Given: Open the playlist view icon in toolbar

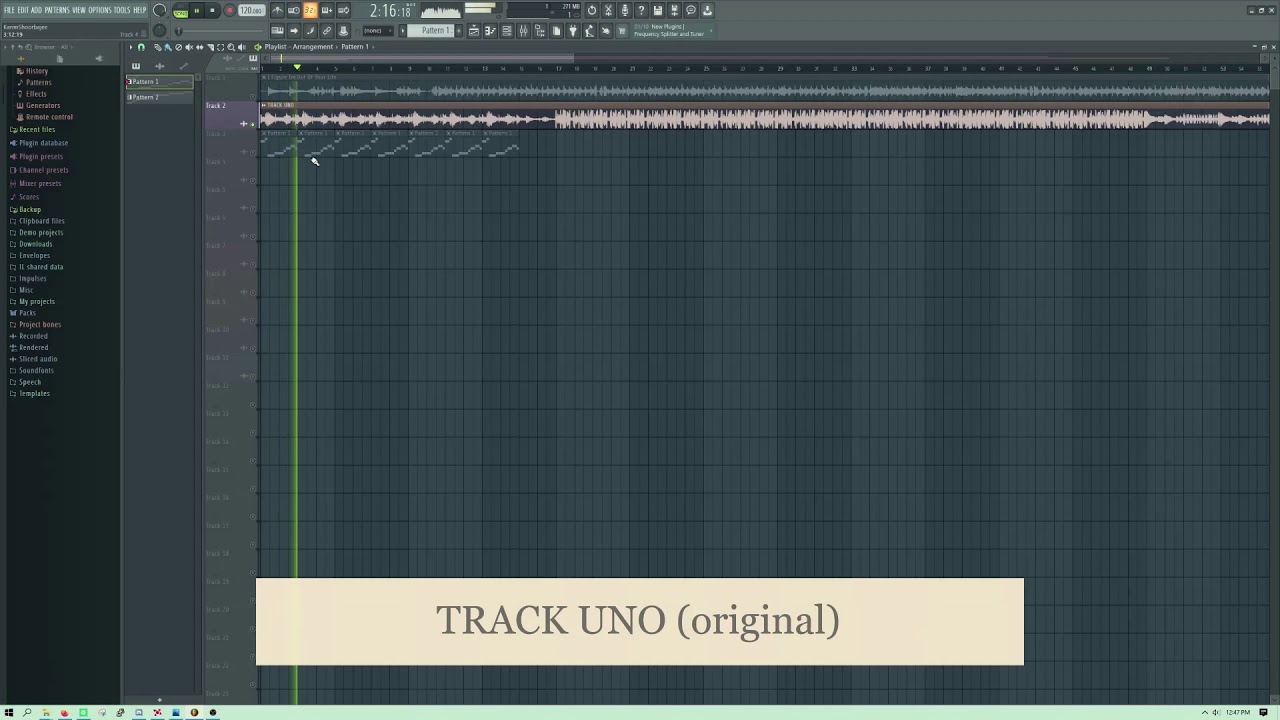Looking at the screenshot, I should [x=474, y=31].
